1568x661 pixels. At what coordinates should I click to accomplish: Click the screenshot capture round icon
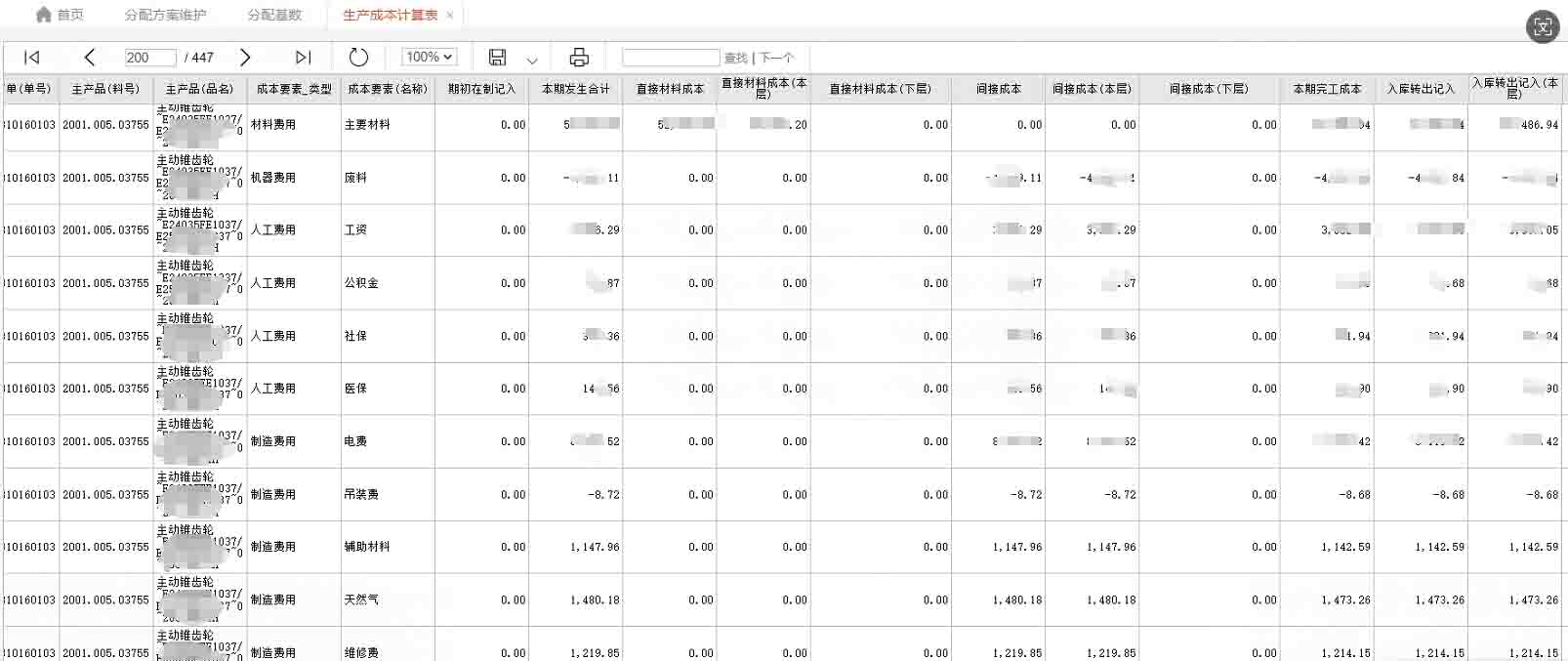pyautogui.click(x=1543, y=26)
